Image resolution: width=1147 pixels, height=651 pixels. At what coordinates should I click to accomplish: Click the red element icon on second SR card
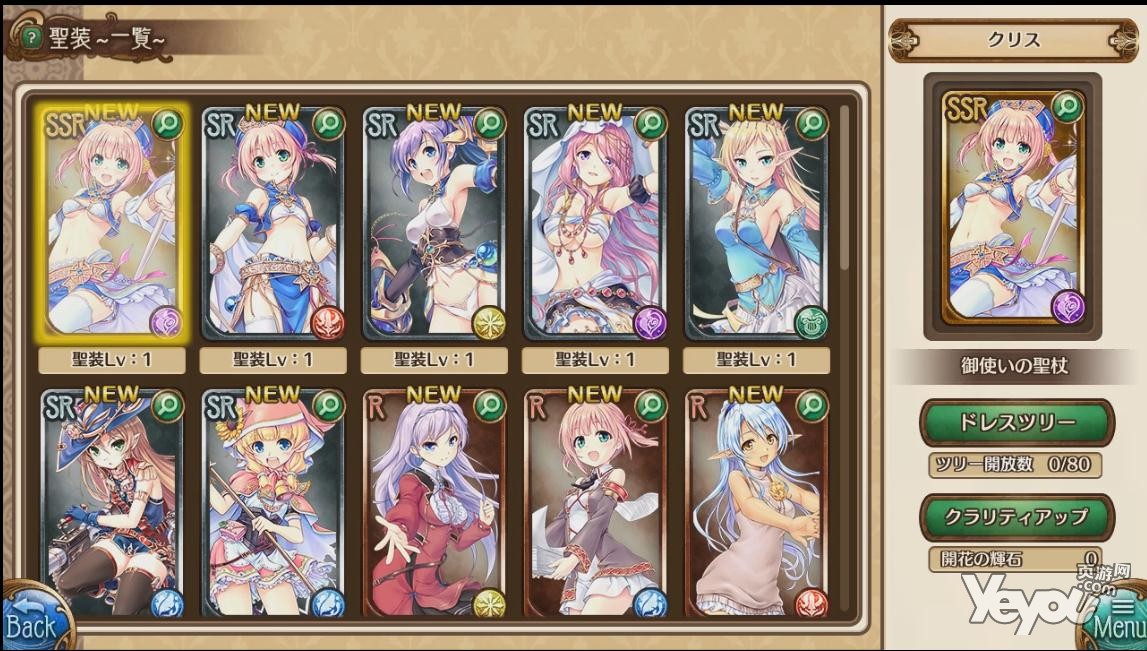click(329, 322)
